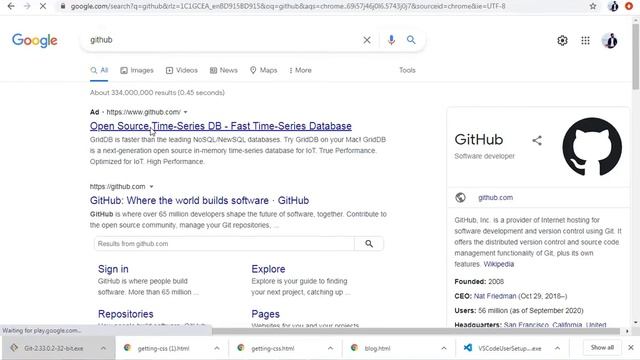Screen dimensions: 640x360
Task: Click the Google logo
Action: click(x=35, y=40)
